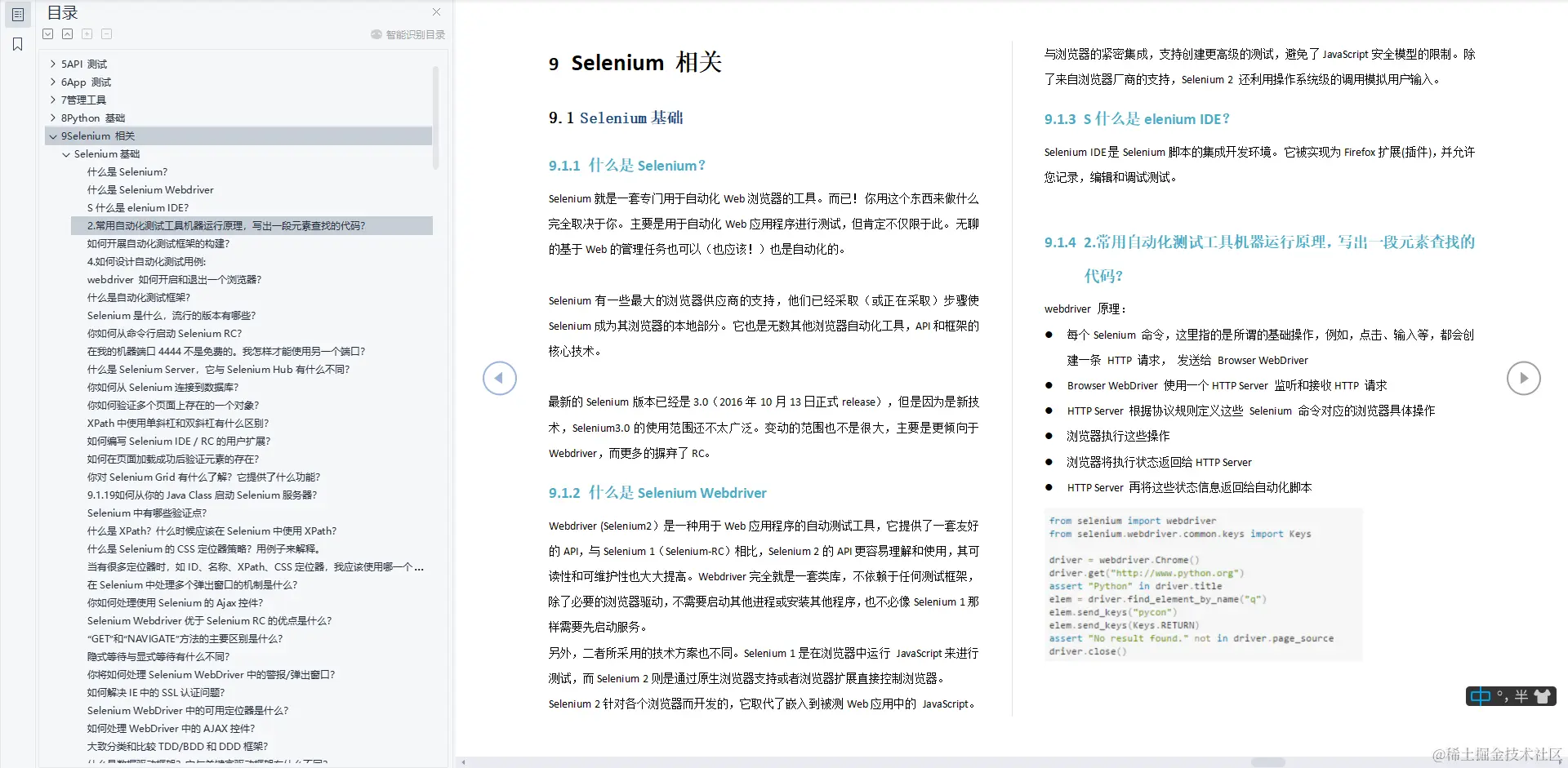Select outline item 隐式等待与显式等待有什么不同?
The image size is (1568, 768).
(x=158, y=656)
